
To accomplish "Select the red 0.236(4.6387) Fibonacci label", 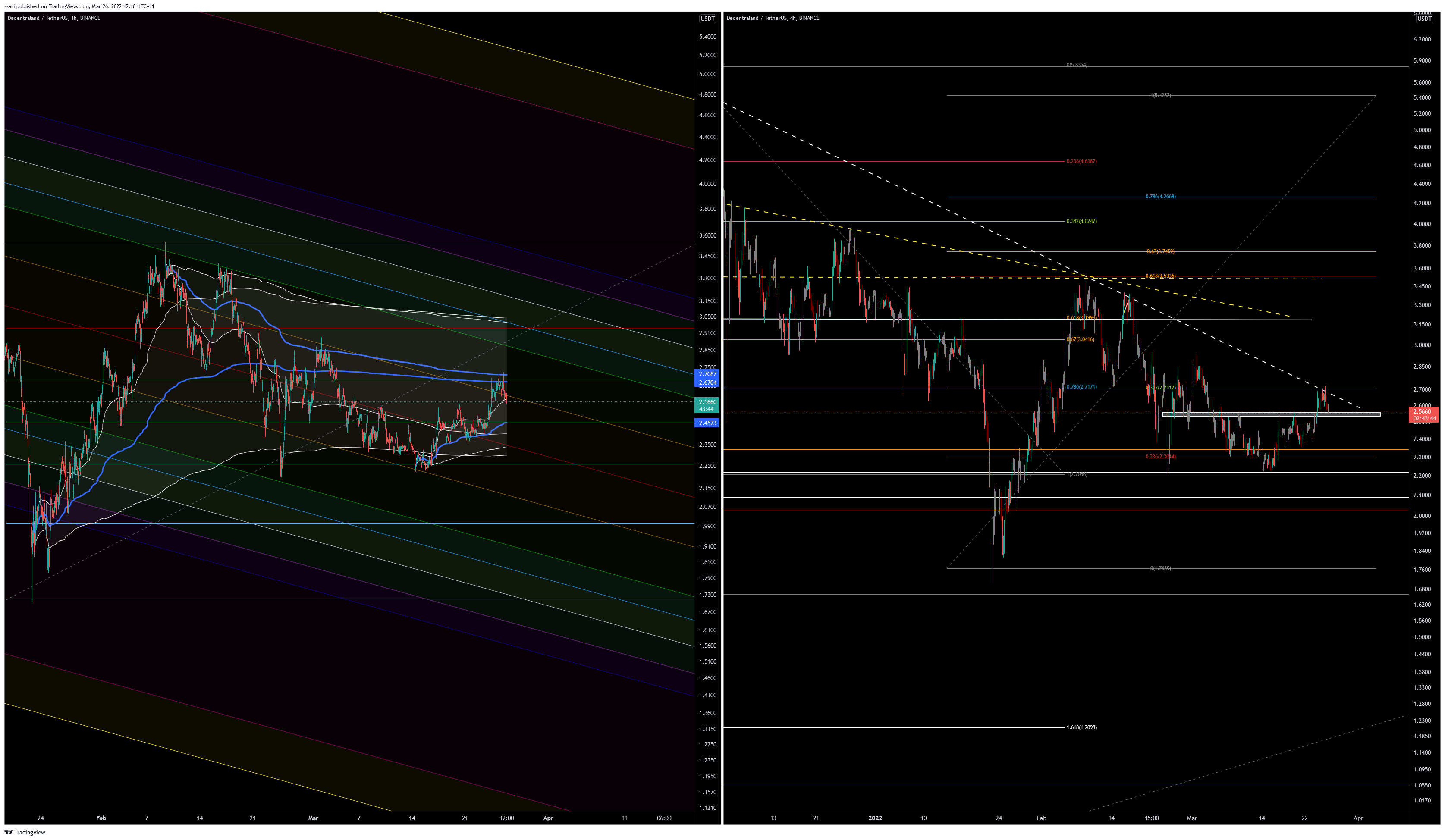I will [1081, 161].
